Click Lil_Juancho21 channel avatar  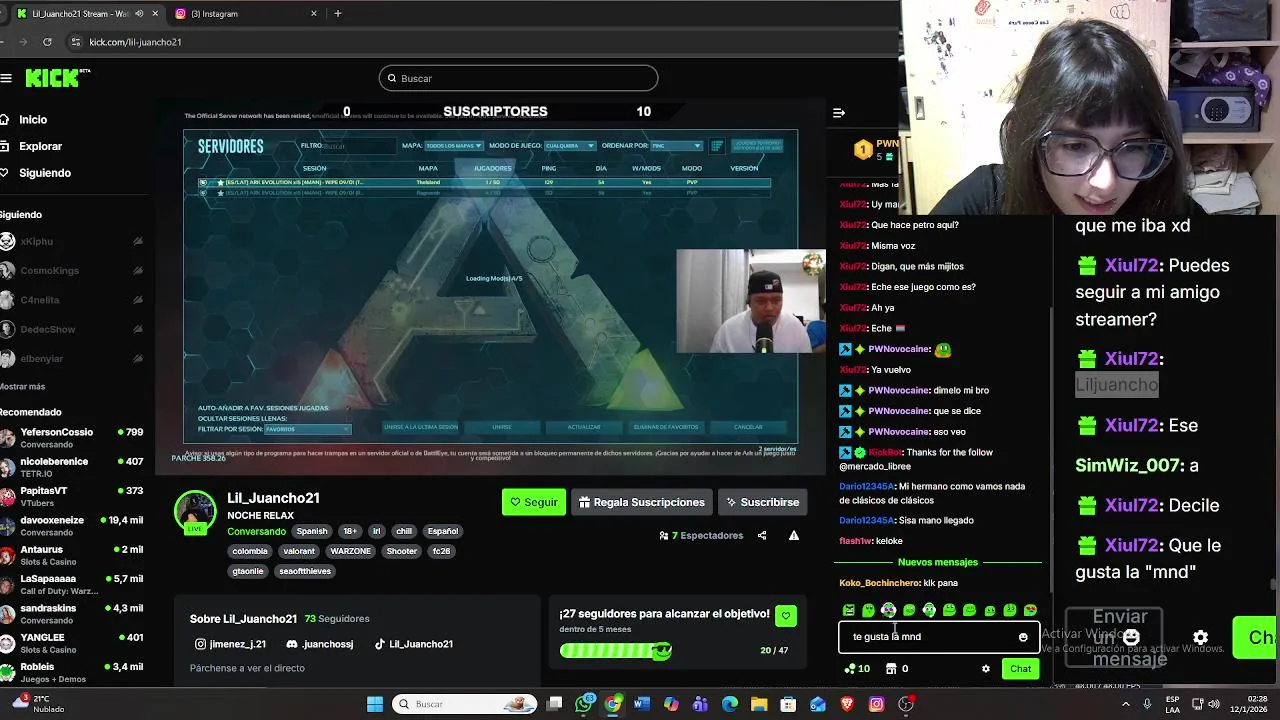195,511
